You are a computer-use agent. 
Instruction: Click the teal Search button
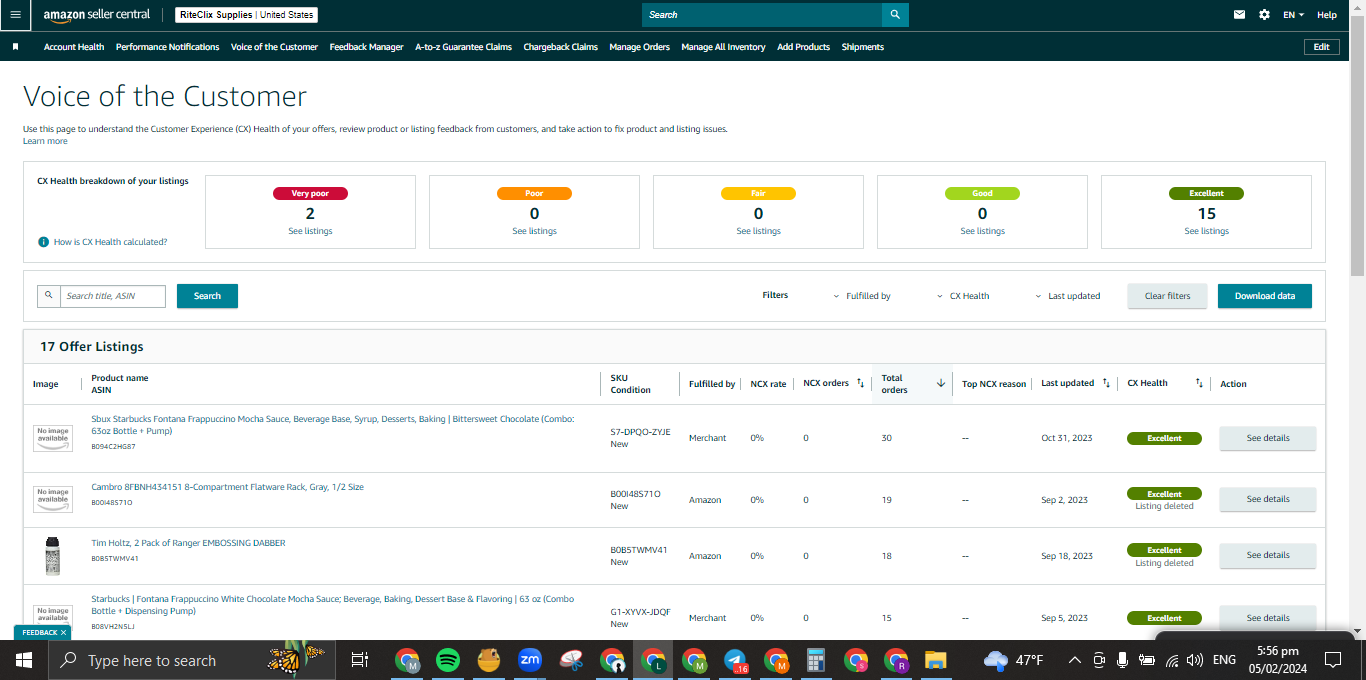[207, 296]
